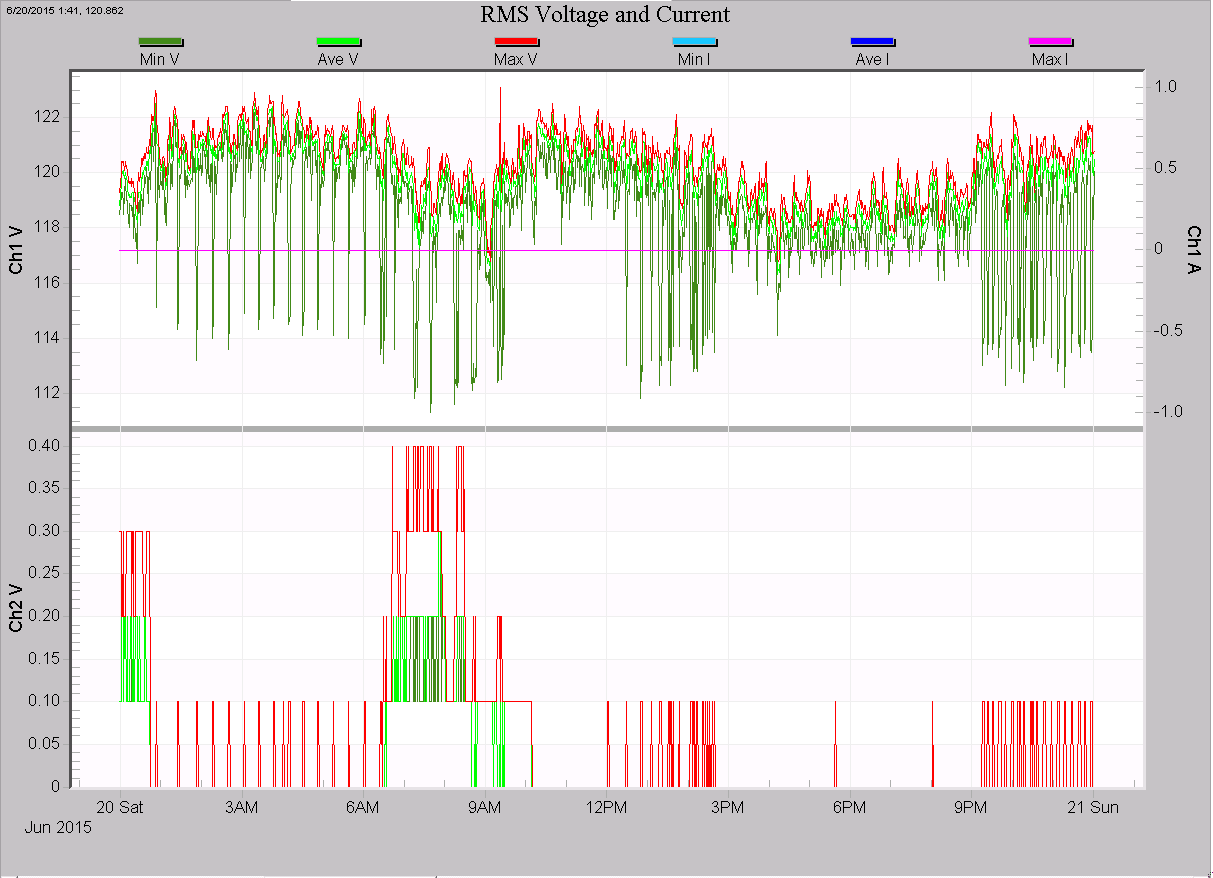Click the dark green Min V legend swatch
Screen dimensions: 1213x878
click(160, 42)
